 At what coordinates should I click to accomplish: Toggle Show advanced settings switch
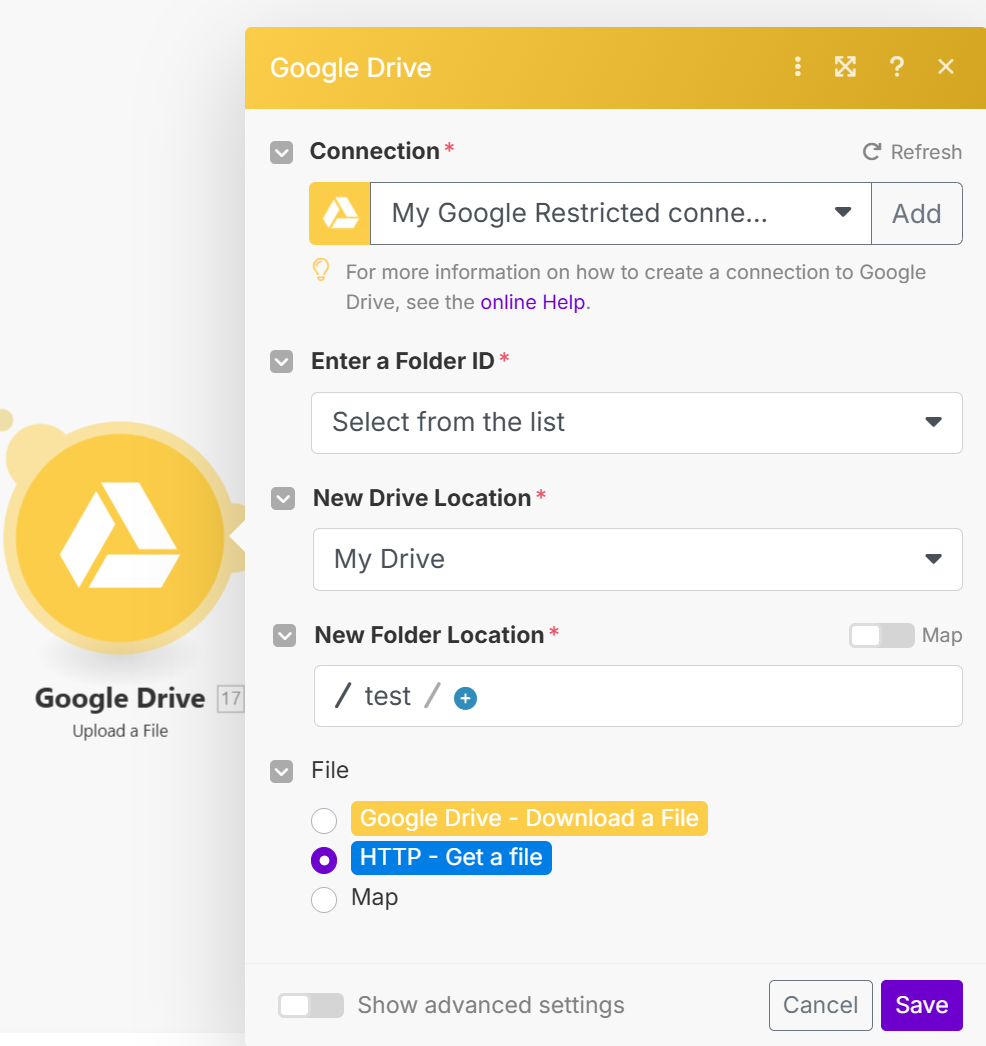pyautogui.click(x=311, y=1005)
